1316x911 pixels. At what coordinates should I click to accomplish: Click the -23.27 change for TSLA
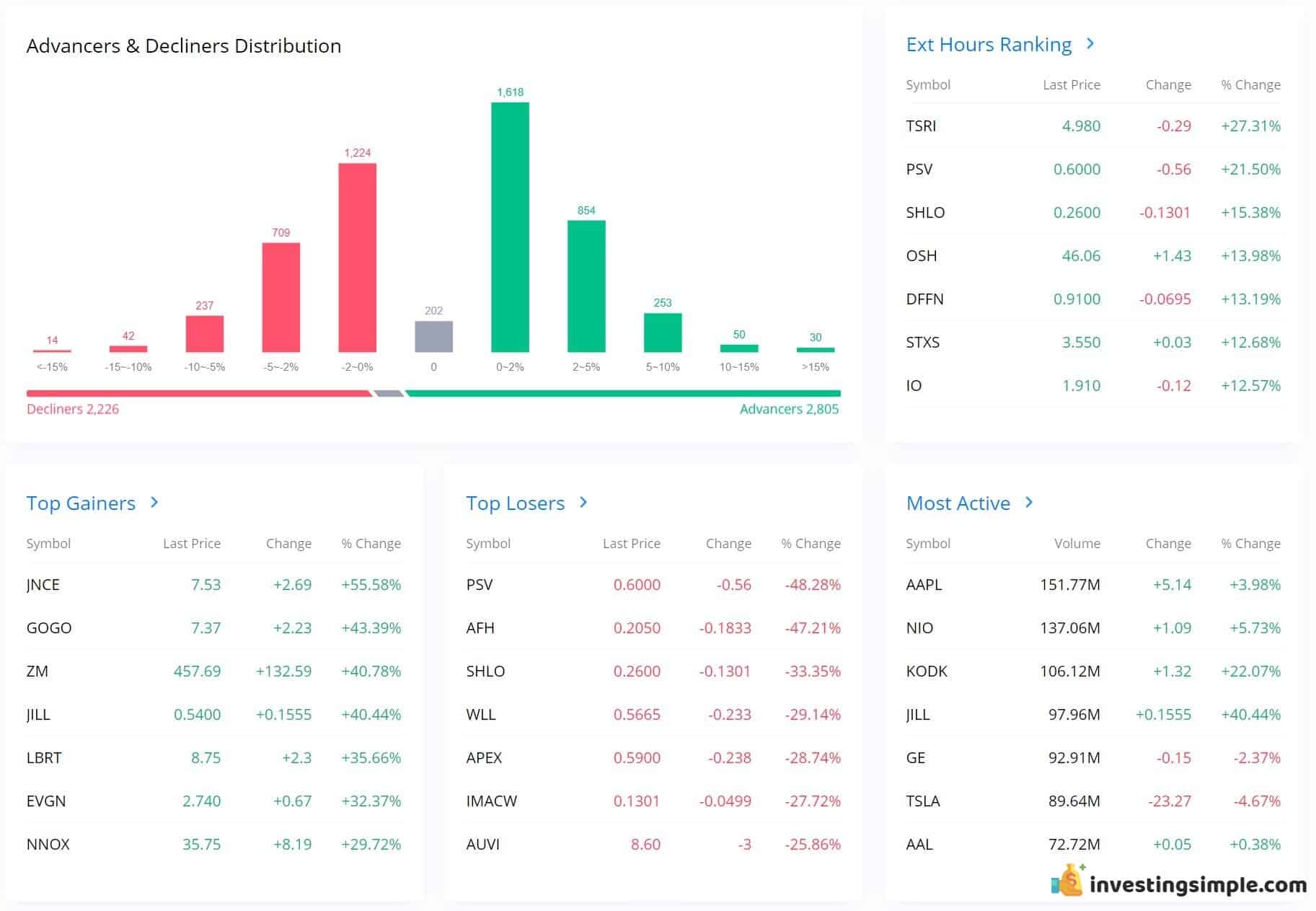click(x=1170, y=801)
